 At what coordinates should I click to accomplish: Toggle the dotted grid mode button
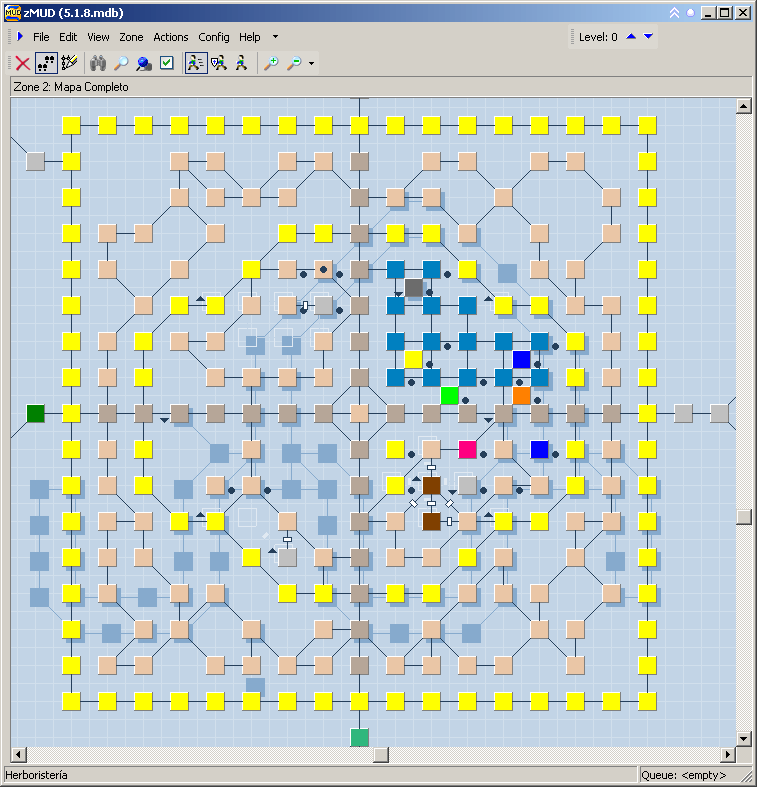(x=46, y=63)
